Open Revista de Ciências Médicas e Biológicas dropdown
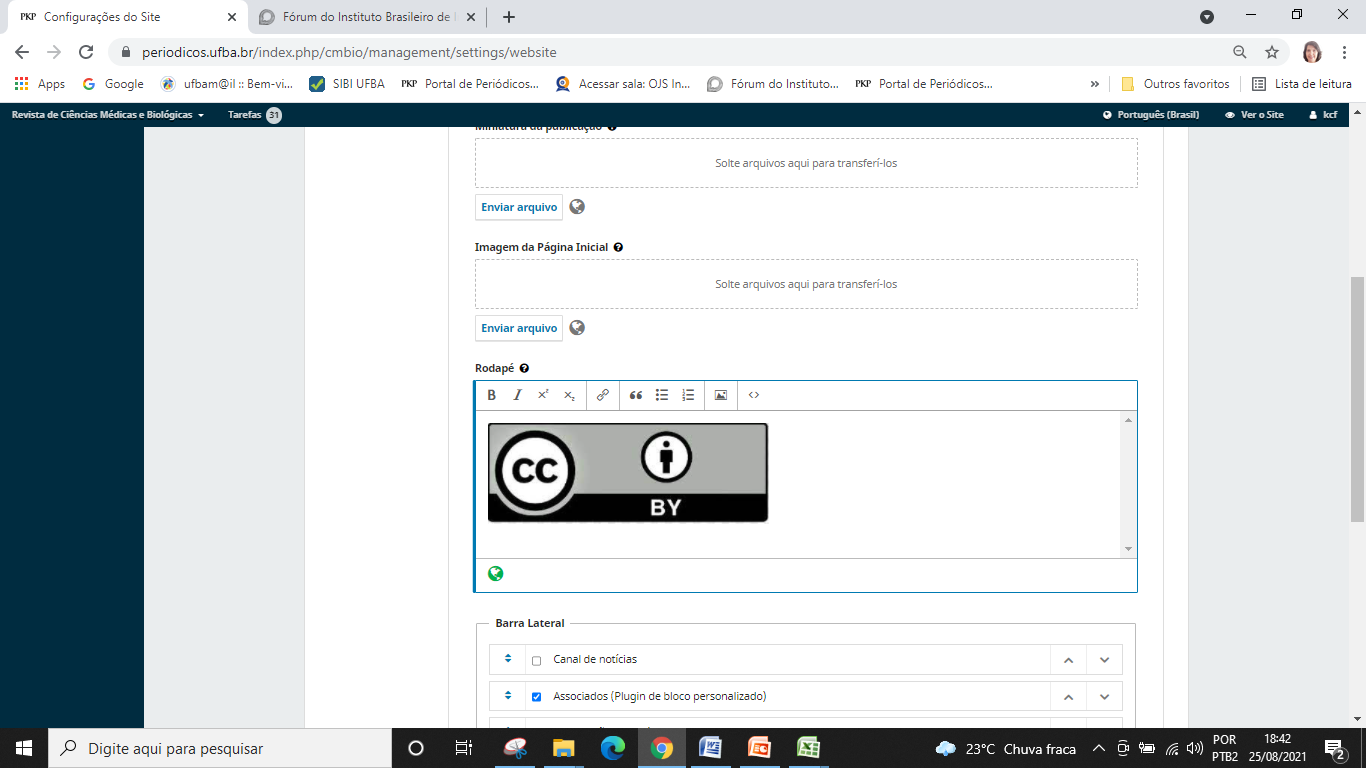Image resolution: width=1366 pixels, height=768 pixels. tap(108, 115)
